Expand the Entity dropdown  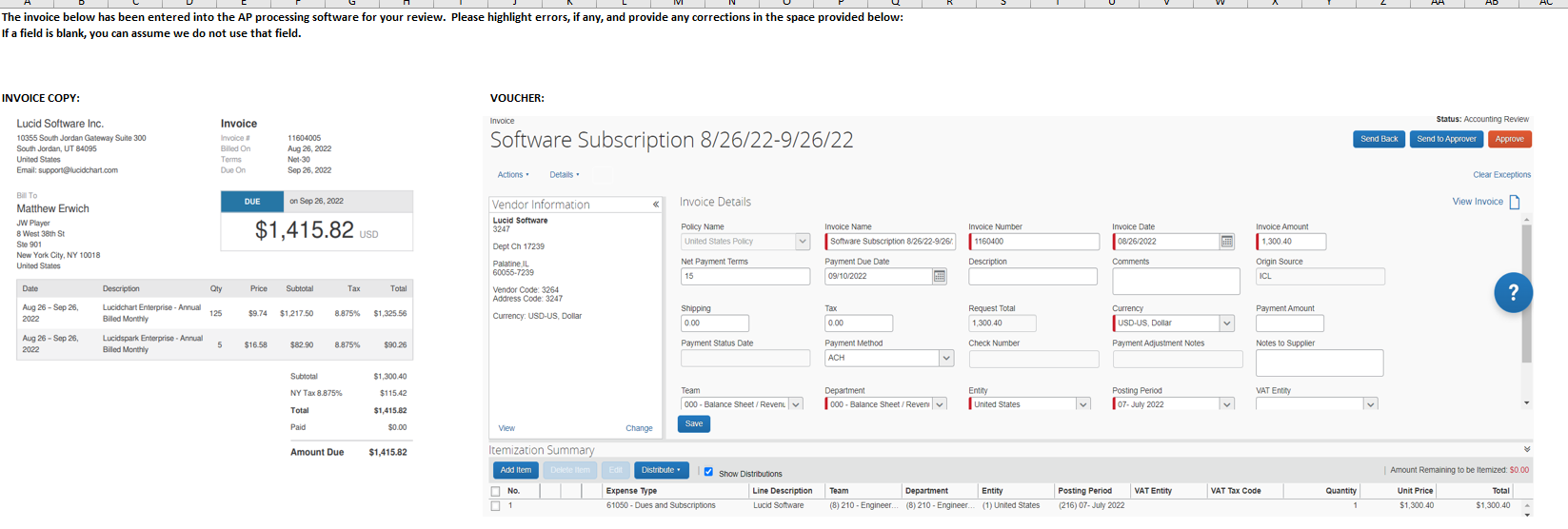[x=1083, y=404]
